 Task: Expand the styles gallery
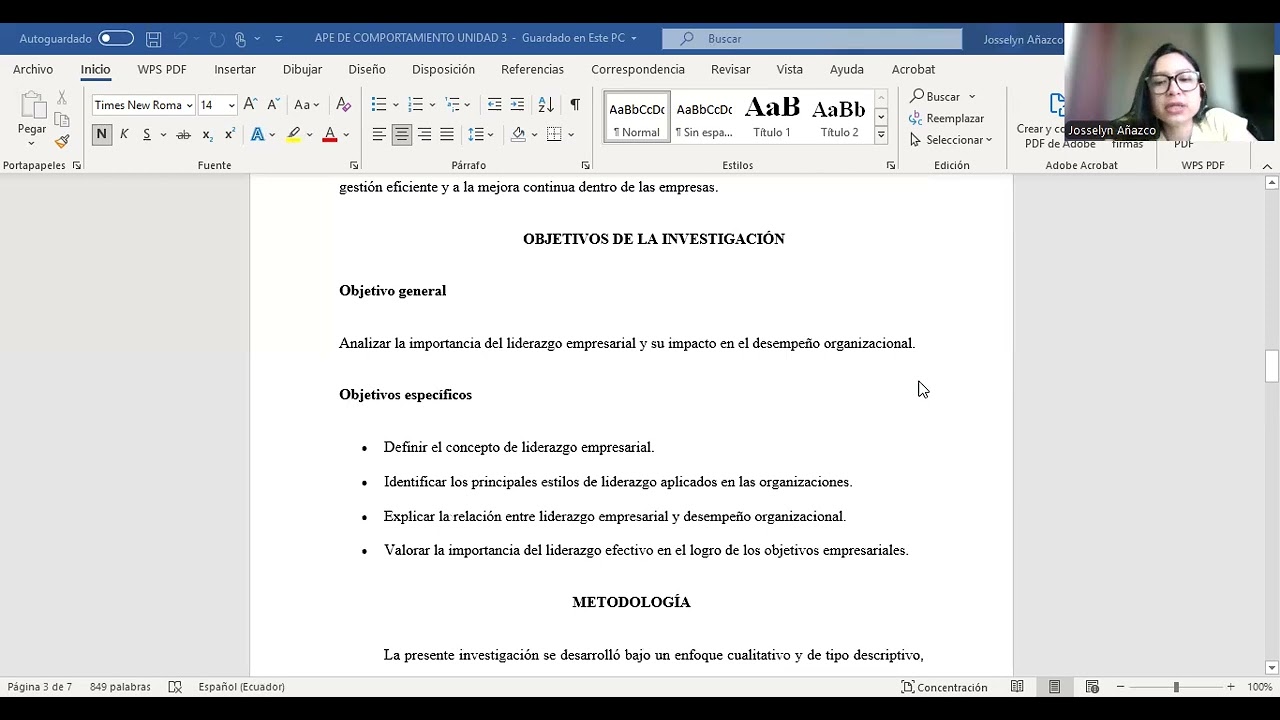(881, 135)
